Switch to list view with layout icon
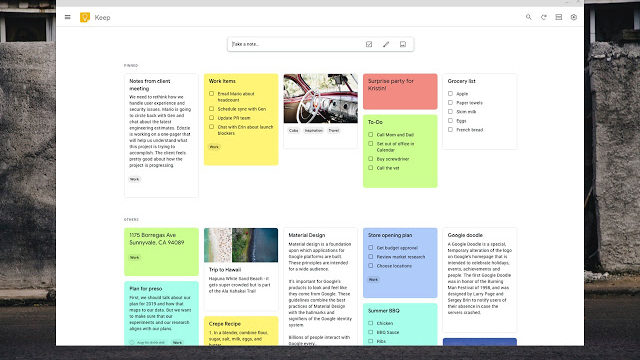 click(559, 17)
